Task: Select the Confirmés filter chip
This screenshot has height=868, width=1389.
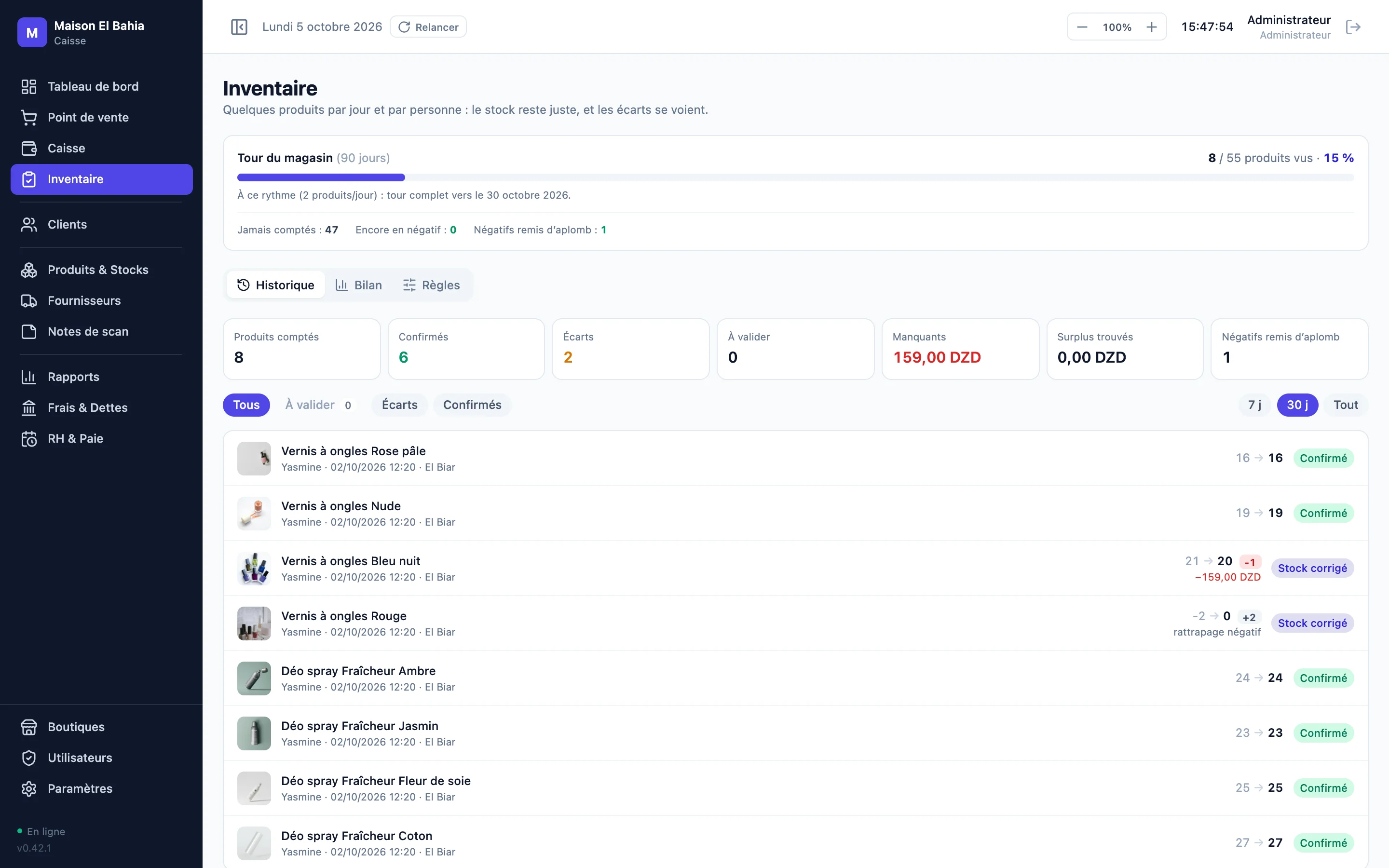Action: [x=472, y=405]
